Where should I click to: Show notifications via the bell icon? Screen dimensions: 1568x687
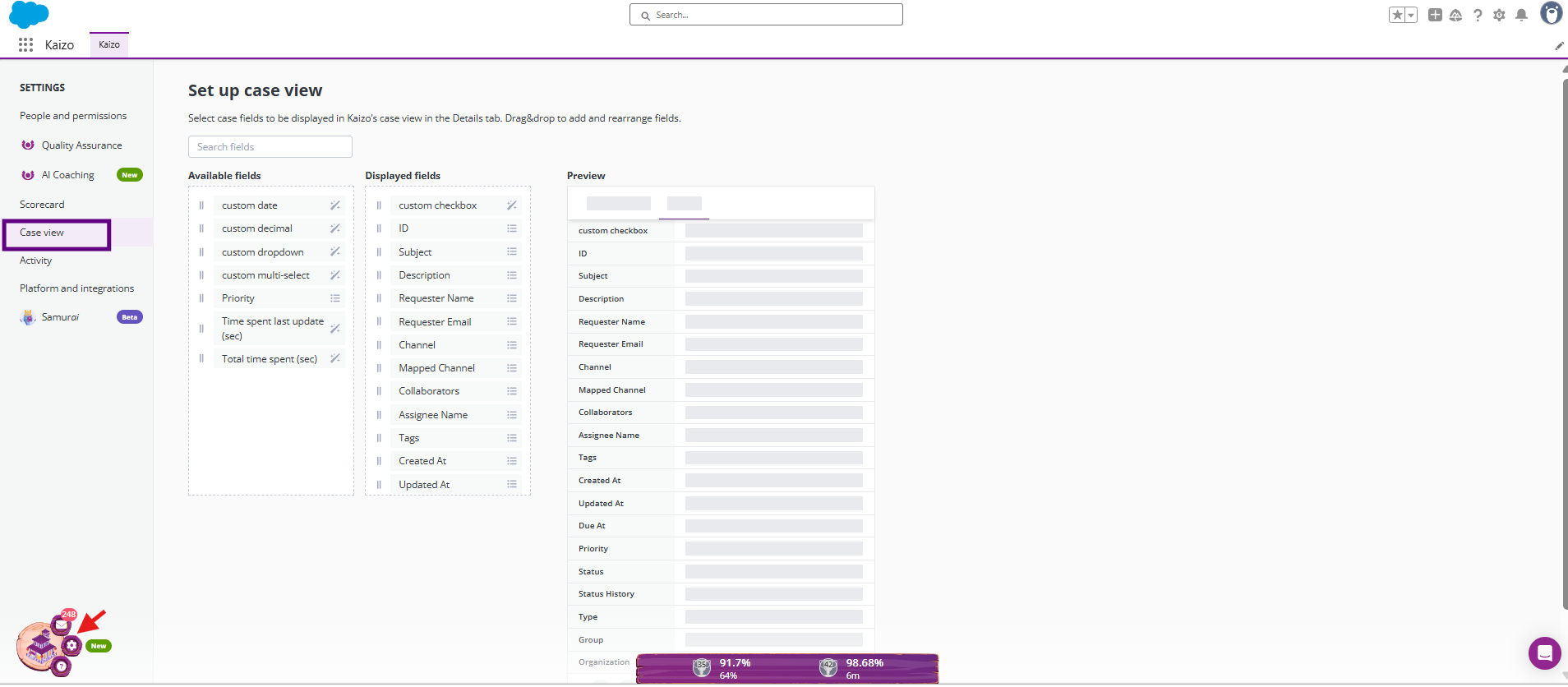pyautogui.click(x=1521, y=15)
